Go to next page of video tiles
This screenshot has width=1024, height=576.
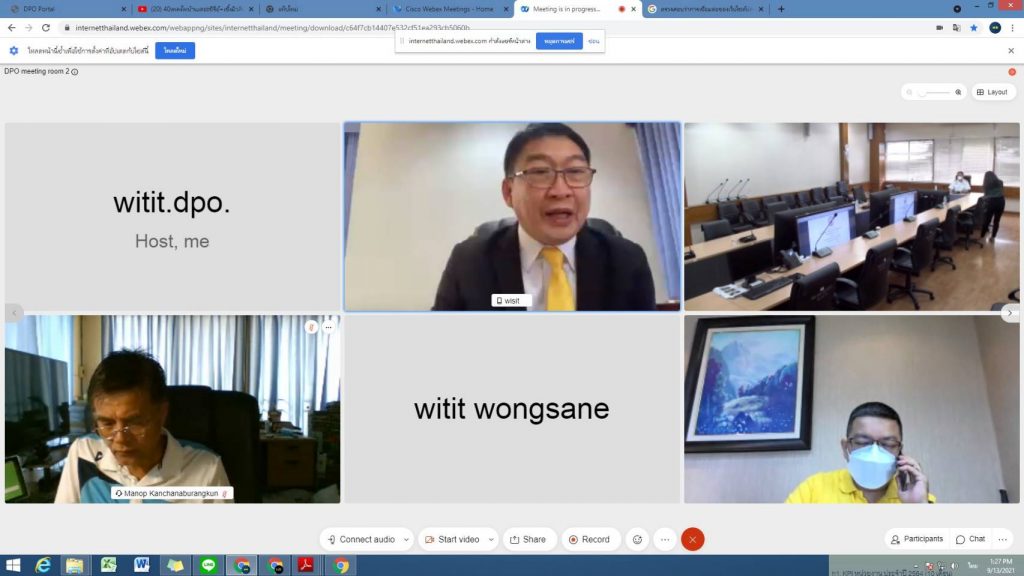[x=1010, y=313]
